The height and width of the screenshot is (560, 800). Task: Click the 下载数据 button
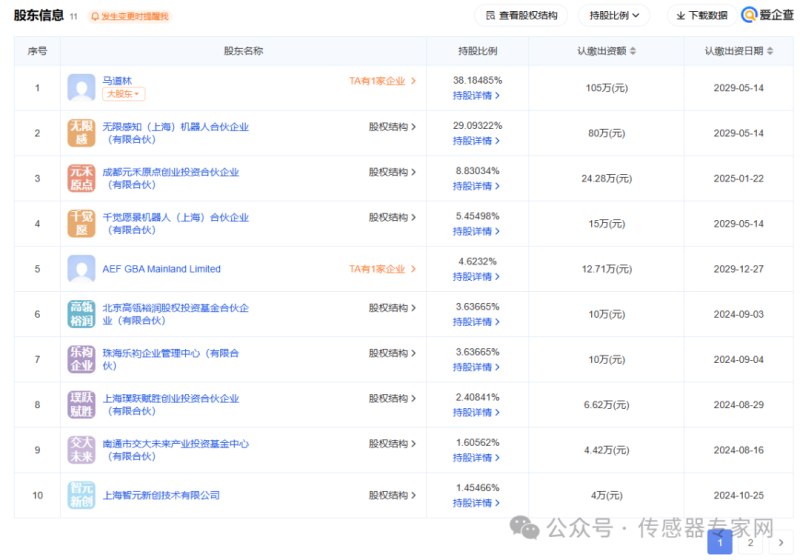point(698,16)
